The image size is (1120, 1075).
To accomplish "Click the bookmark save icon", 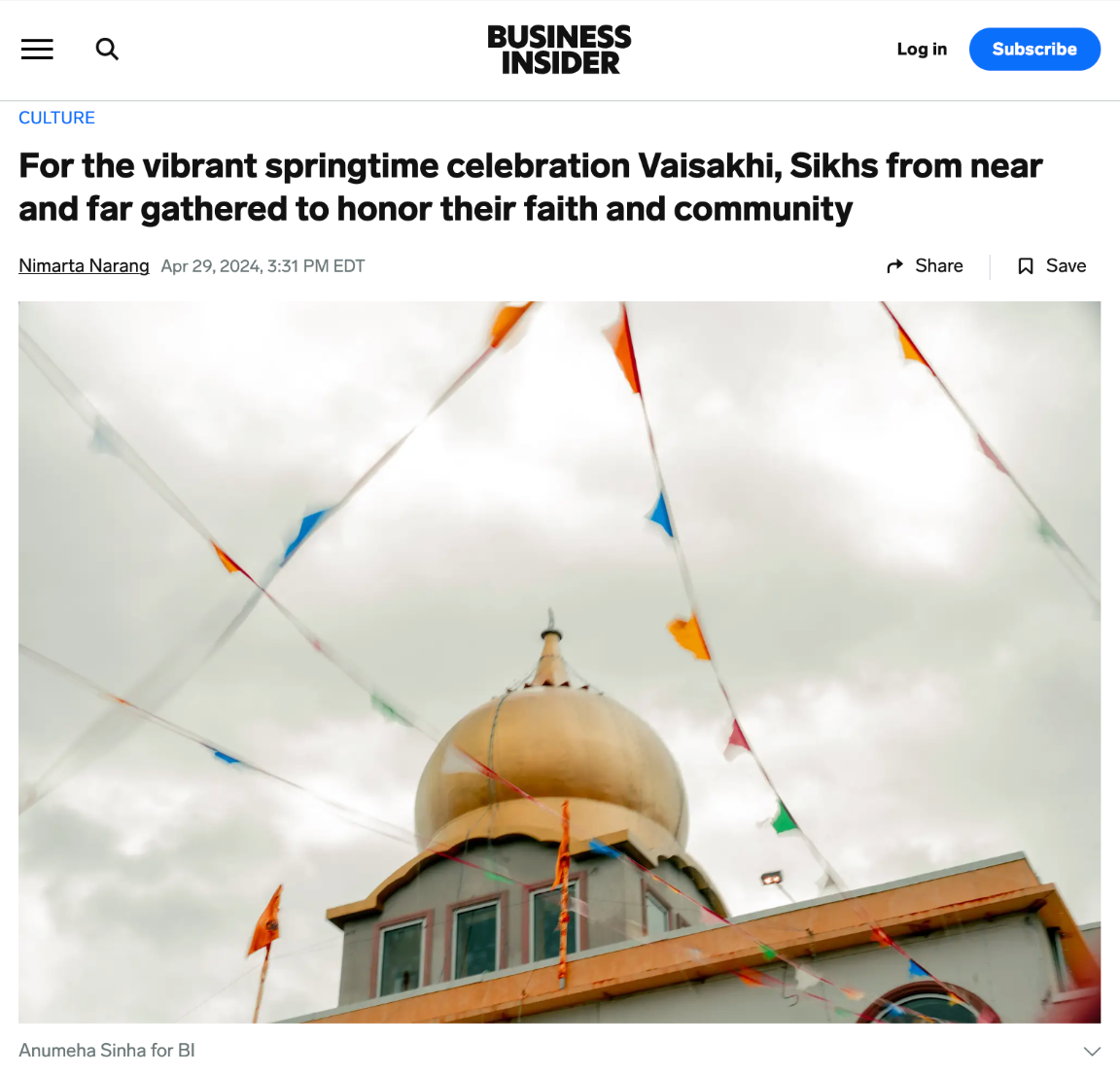I will coord(1026,266).
